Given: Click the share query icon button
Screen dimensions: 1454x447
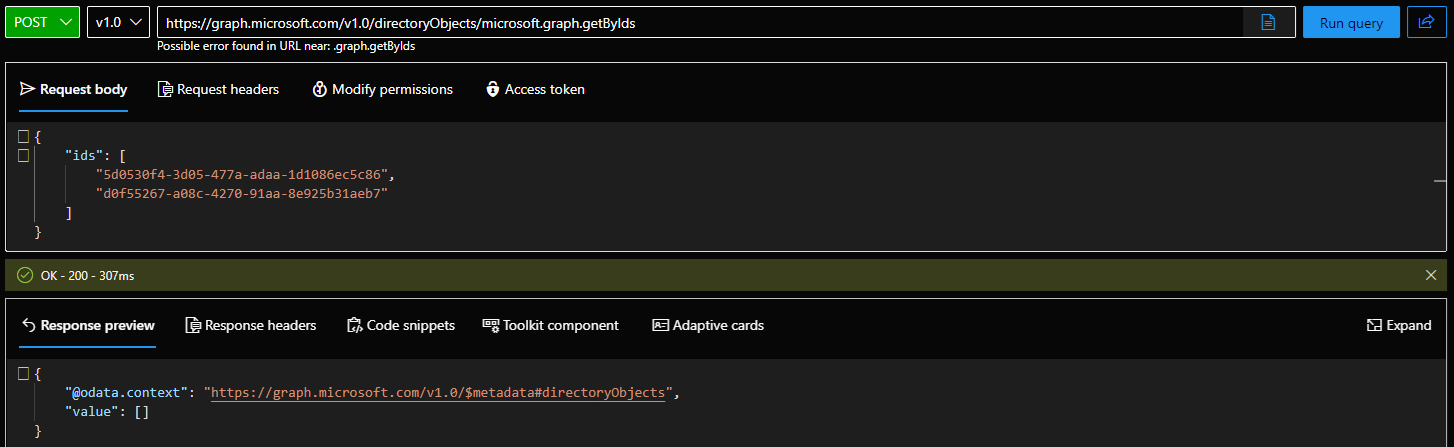Looking at the screenshot, I should click(1427, 22).
